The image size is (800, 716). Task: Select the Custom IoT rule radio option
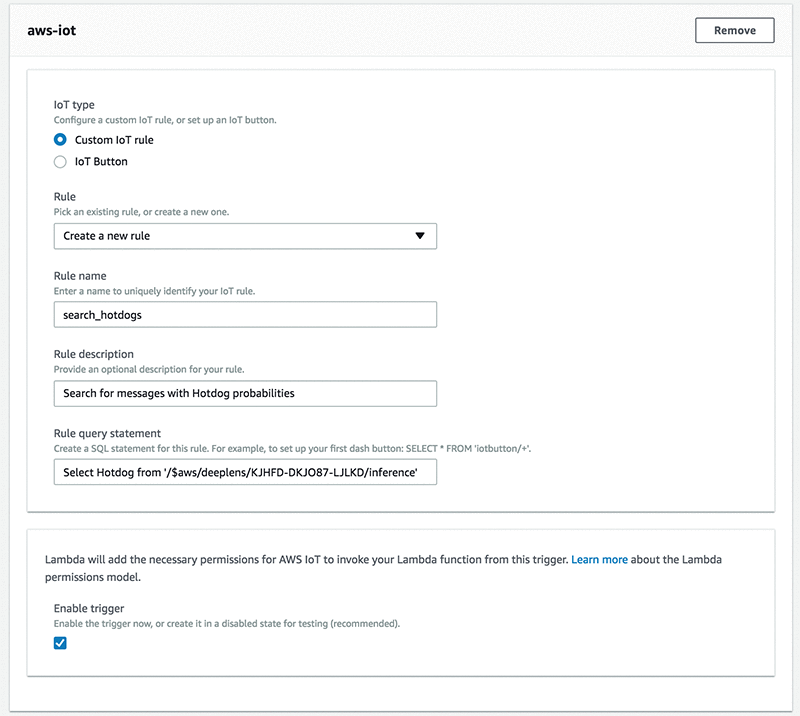pos(60,140)
